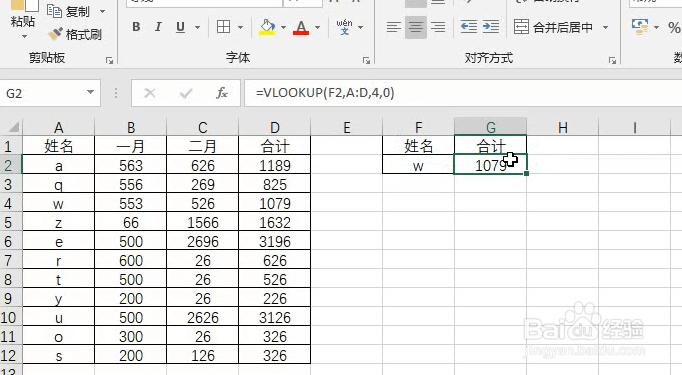Select cell A1 姓名 header
This screenshot has width=682, height=375.
click(x=59, y=146)
